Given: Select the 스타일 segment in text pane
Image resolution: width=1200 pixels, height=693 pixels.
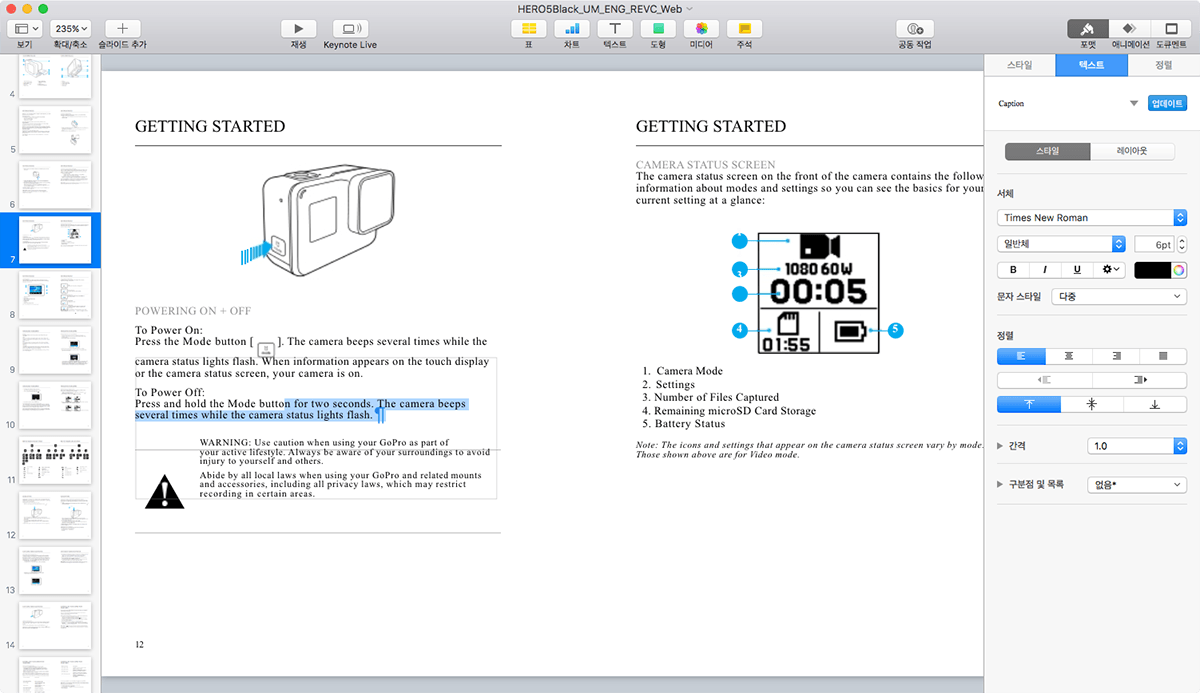Looking at the screenshot, I should [1047, 151].
